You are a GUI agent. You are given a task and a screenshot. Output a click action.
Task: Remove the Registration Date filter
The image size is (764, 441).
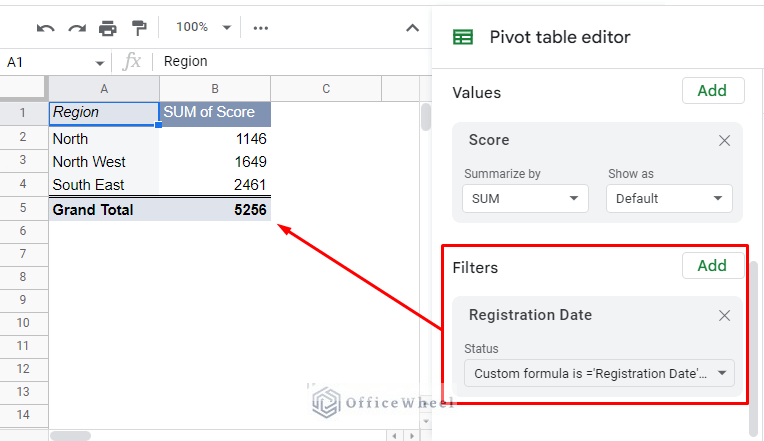[x=725, y=315]
